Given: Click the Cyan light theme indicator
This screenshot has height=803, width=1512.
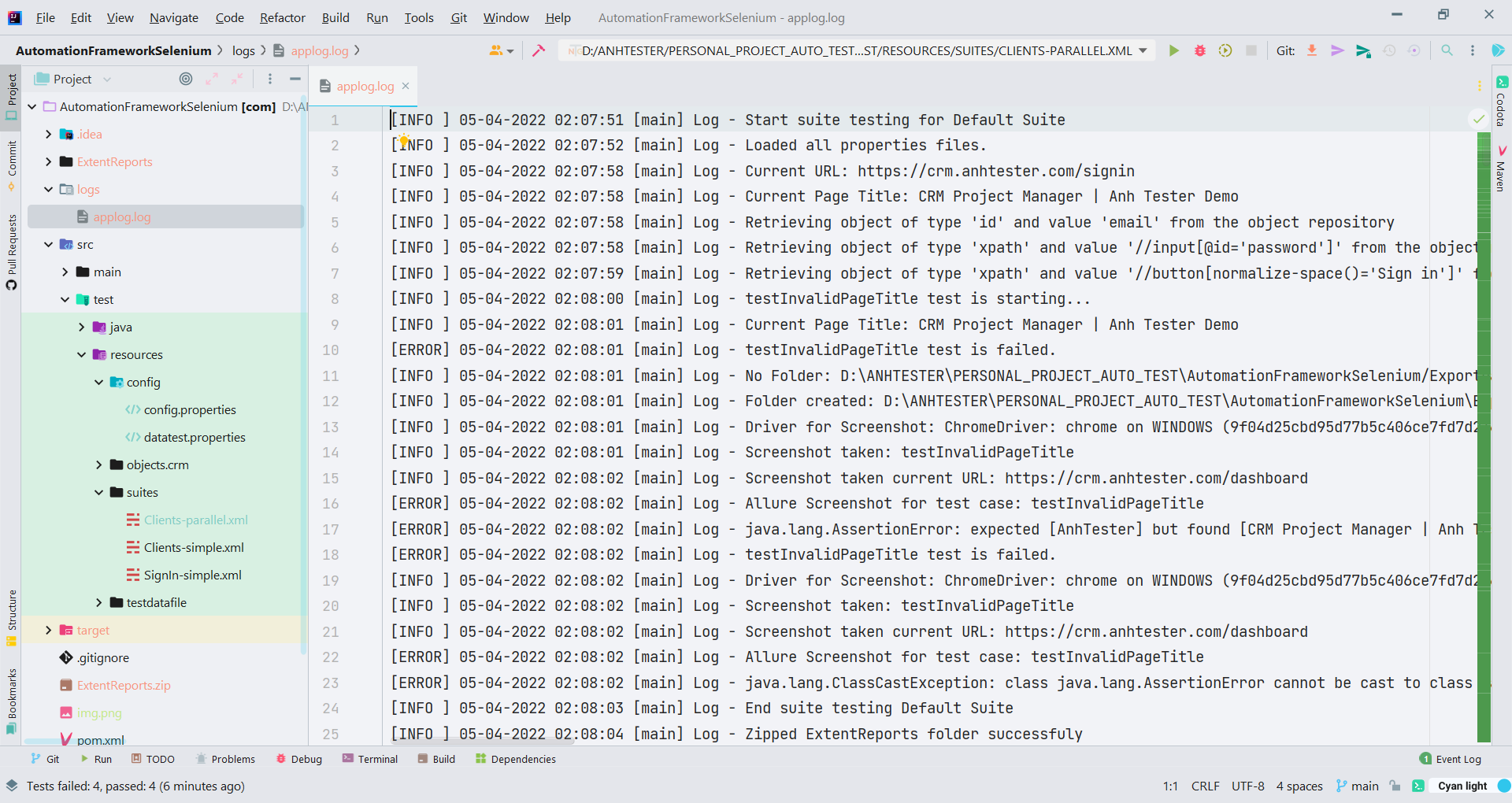Looking at the screenshot, I should pyautogui.click(x=1462, y=786).
